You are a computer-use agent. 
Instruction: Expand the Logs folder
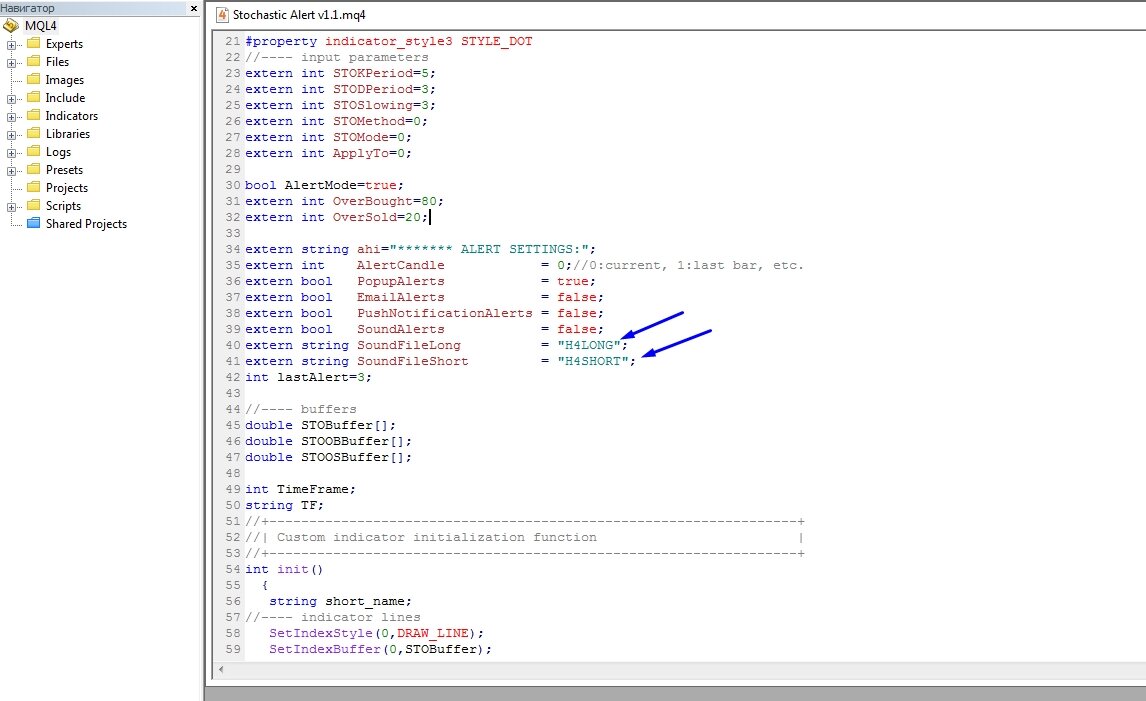pos(11,153)
